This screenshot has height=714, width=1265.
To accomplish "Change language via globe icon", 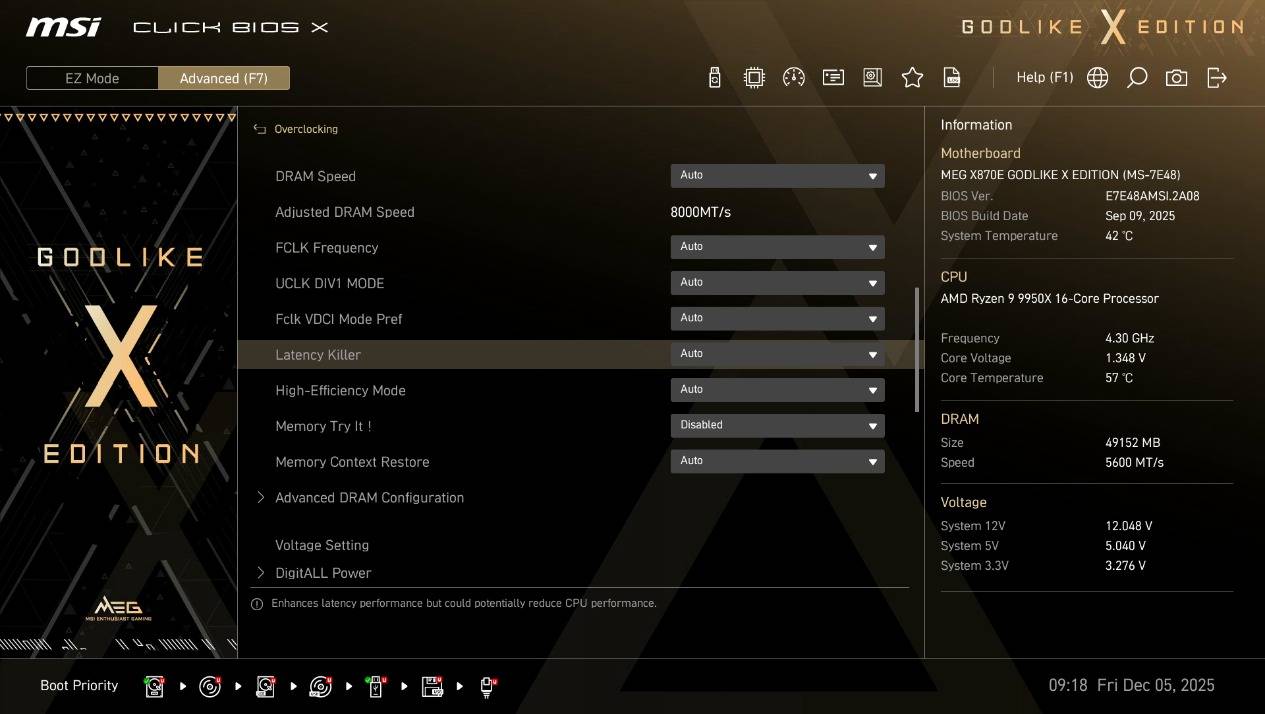I will point(1097,78).
